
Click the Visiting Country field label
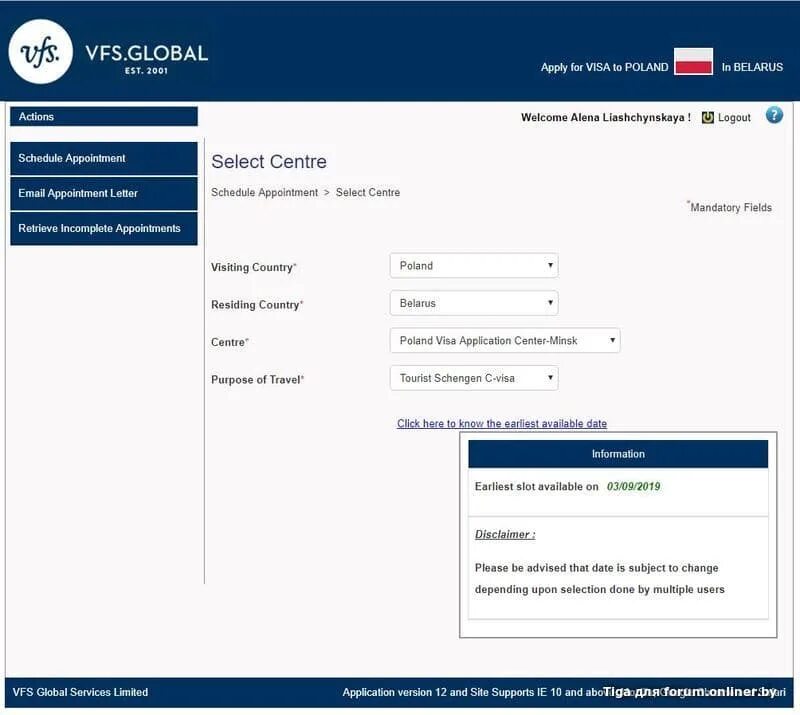pos(254,267)
